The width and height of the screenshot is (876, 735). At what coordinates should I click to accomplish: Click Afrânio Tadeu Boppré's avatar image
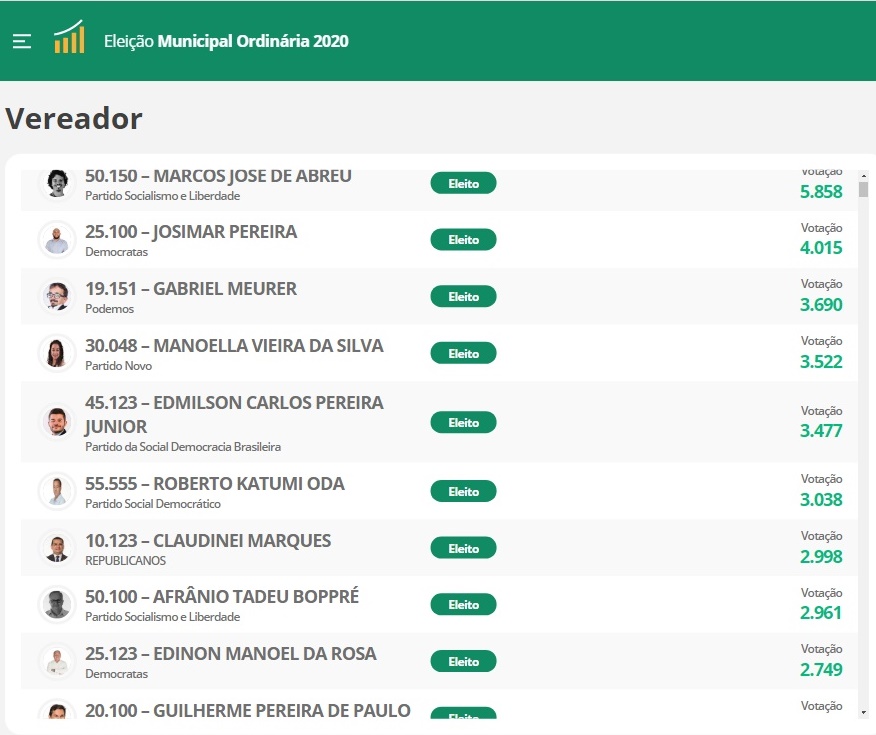(x=57, y=605)
